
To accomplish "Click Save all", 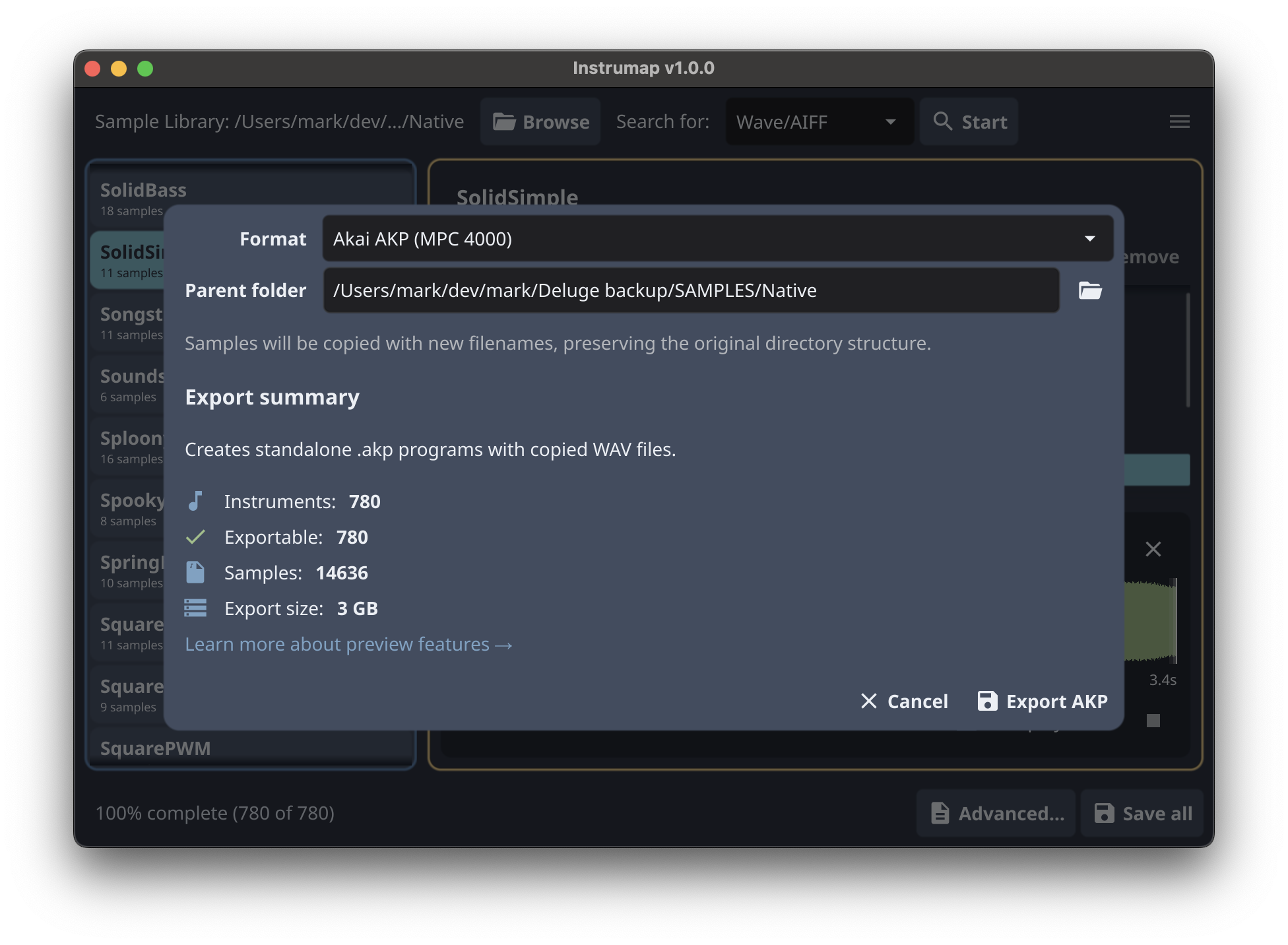I will pyautogui.click(x=1143, y=813).
